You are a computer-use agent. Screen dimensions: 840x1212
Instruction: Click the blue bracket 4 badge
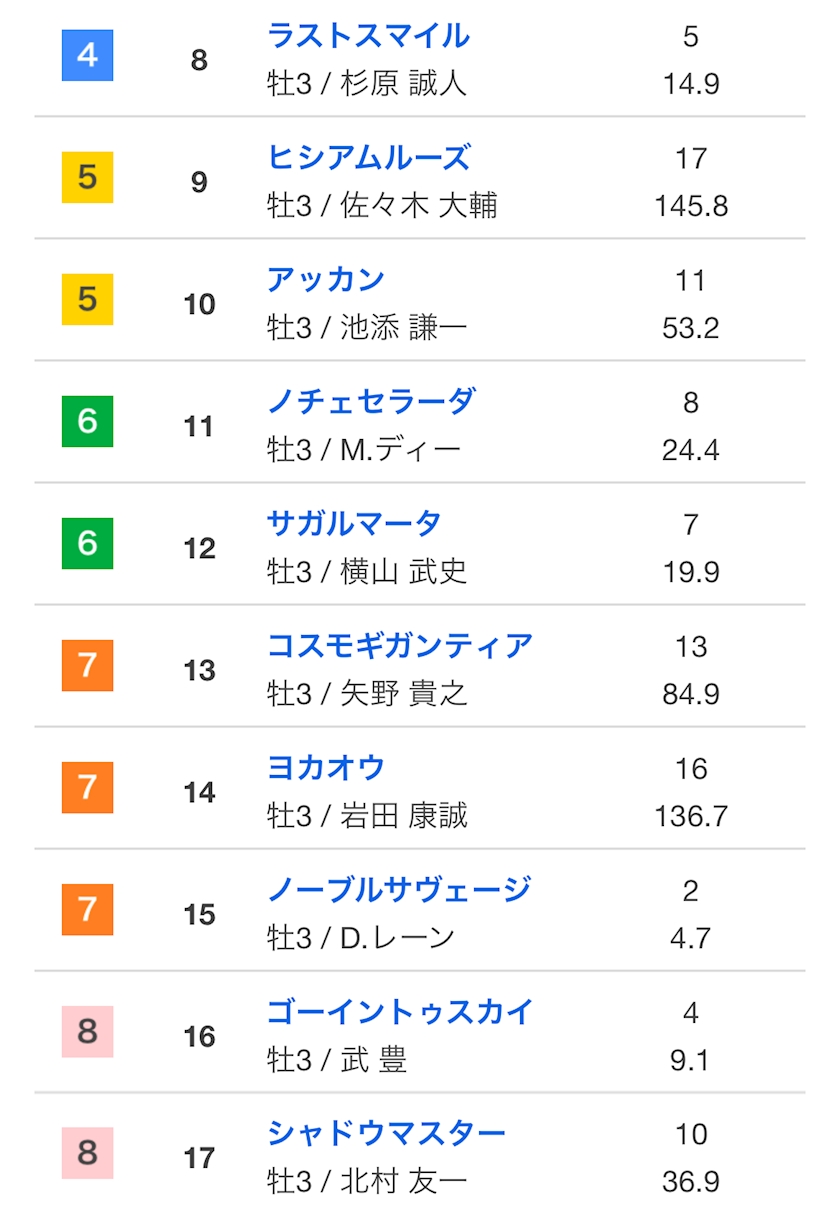(x=88, y=55)
